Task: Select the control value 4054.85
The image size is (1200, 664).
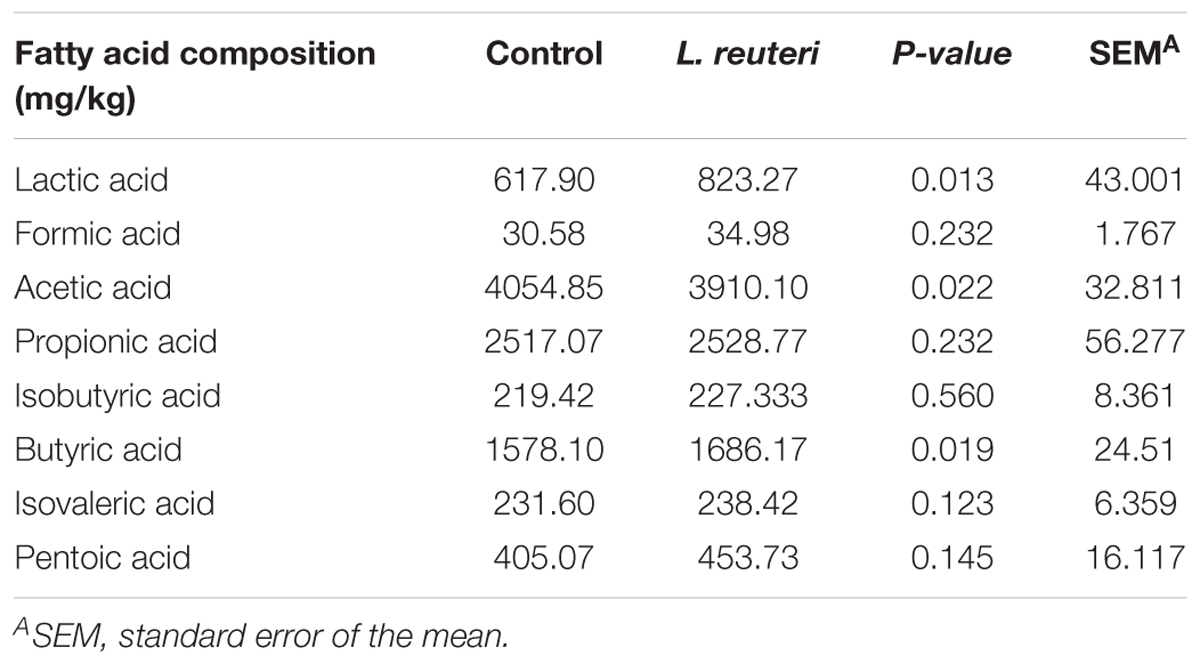Action: 544,289
